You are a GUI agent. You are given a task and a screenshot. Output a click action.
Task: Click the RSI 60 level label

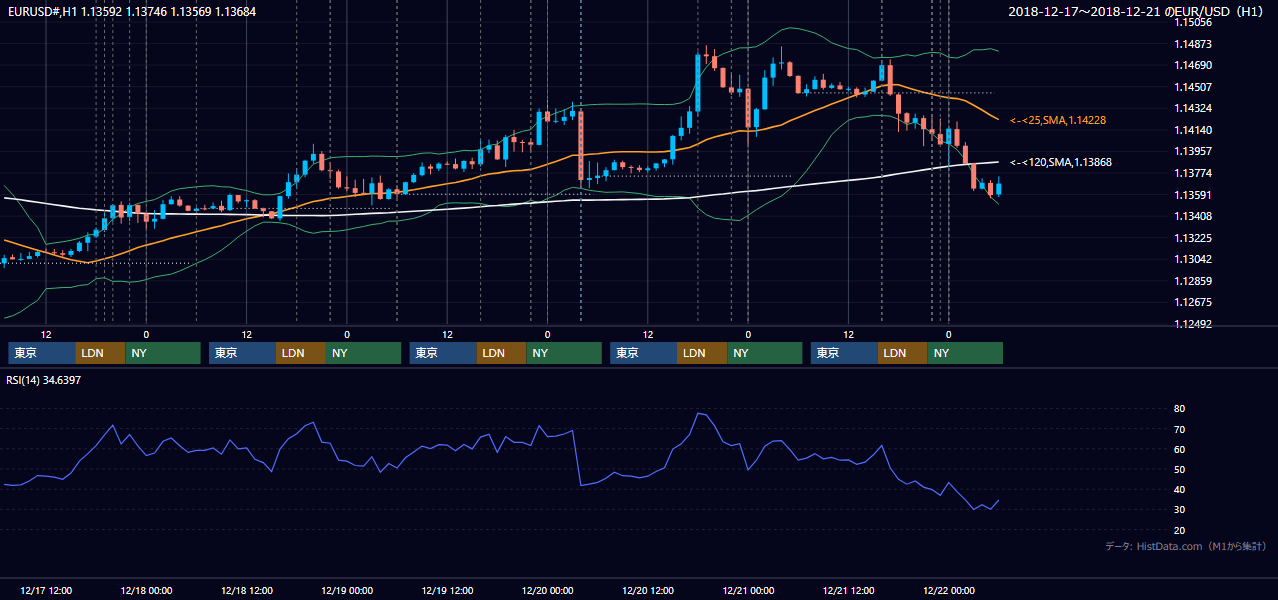[x=1179, y=449]
